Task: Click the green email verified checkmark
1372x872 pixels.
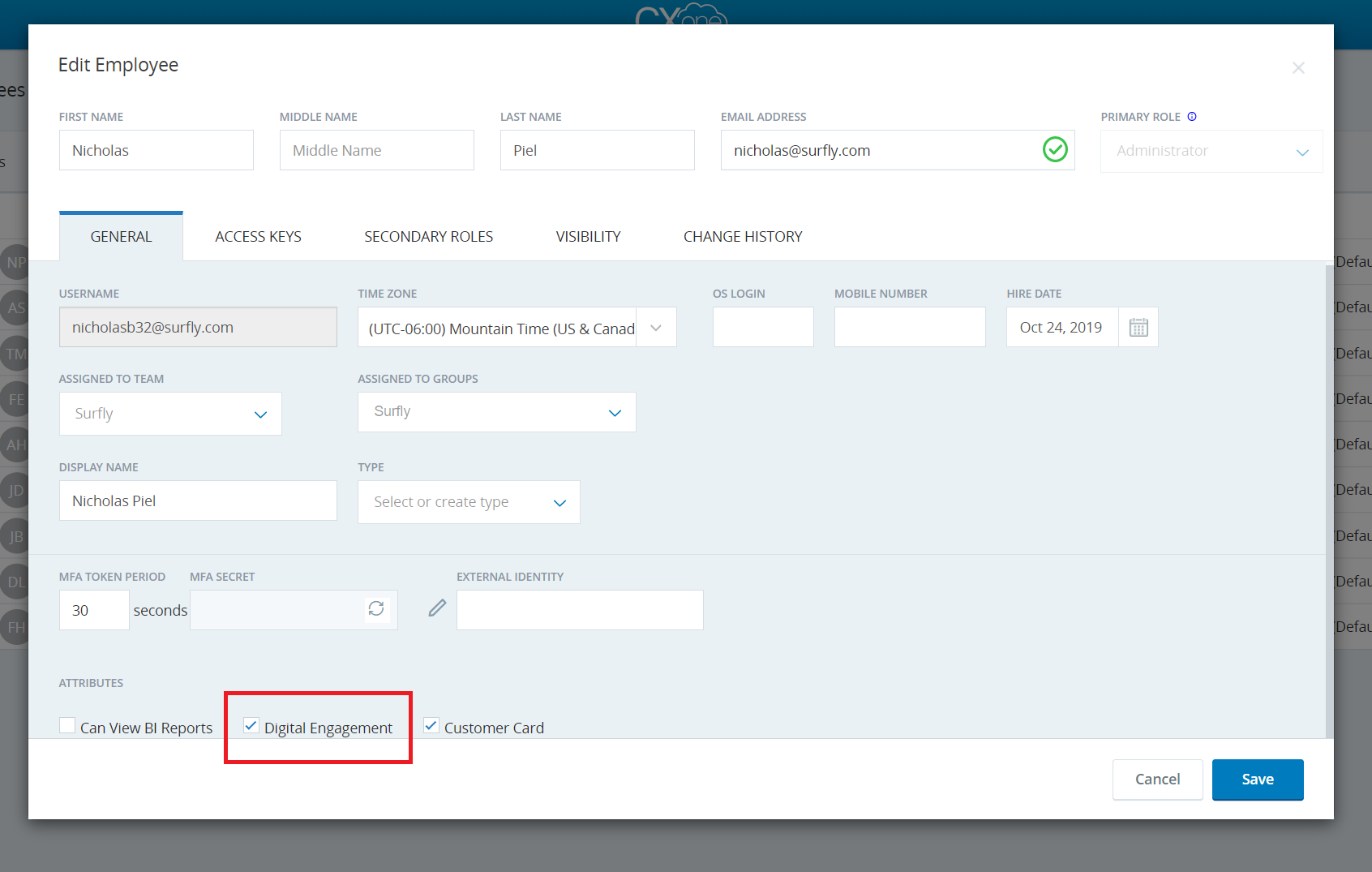Action: [1055, 150]
